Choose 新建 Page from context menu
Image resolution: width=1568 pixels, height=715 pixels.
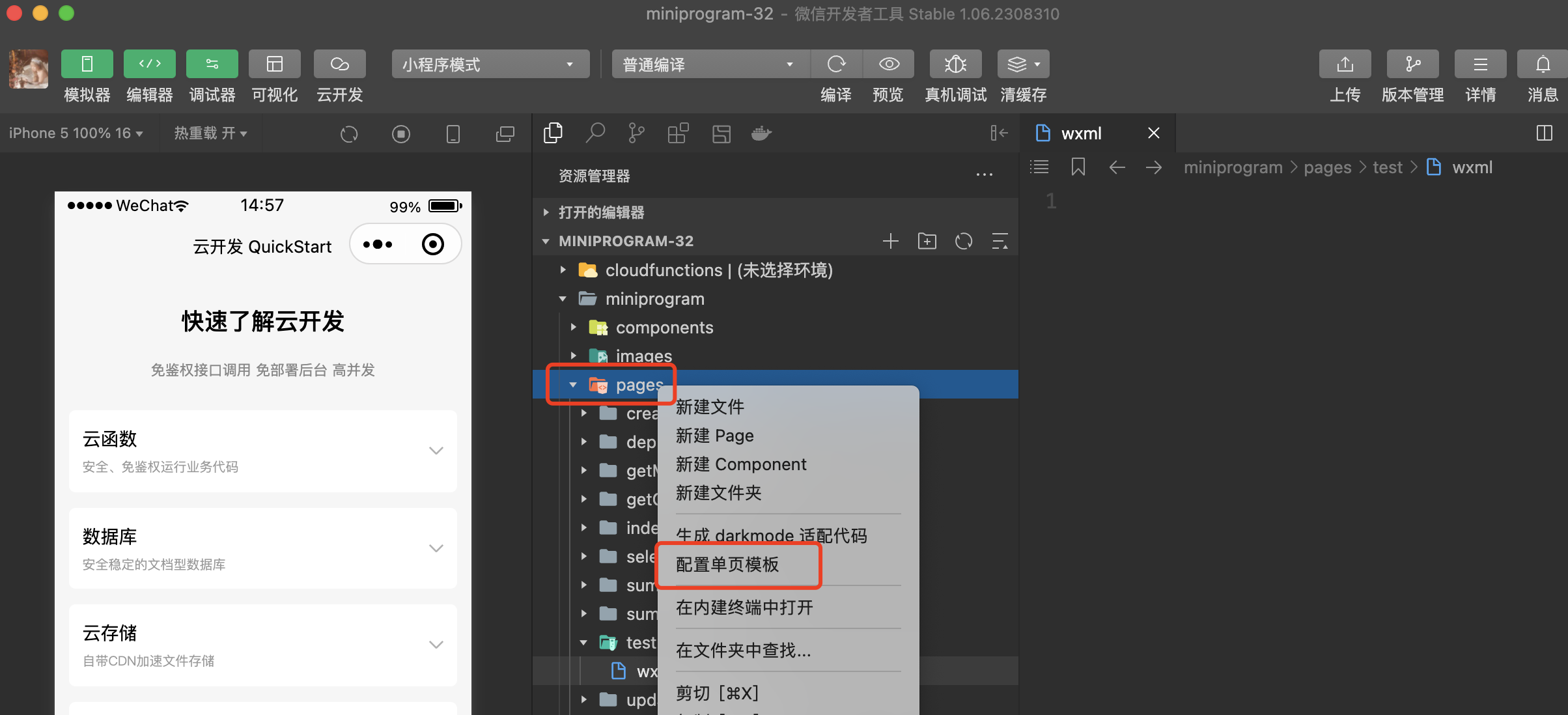click(x=714, y=436)
